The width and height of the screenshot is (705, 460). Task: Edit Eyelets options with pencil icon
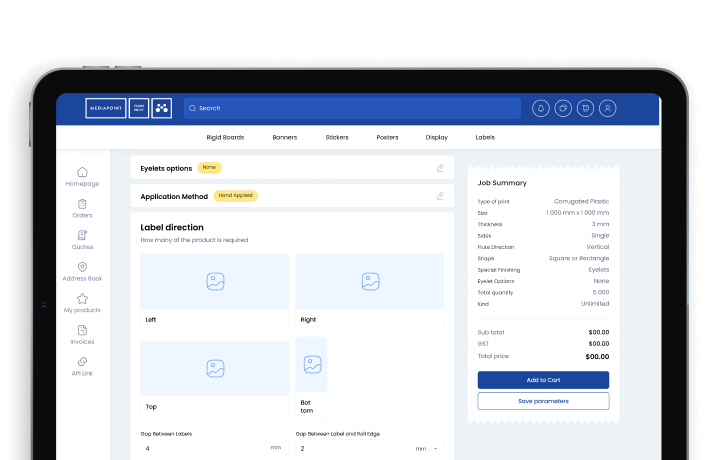tap(440, 168)
